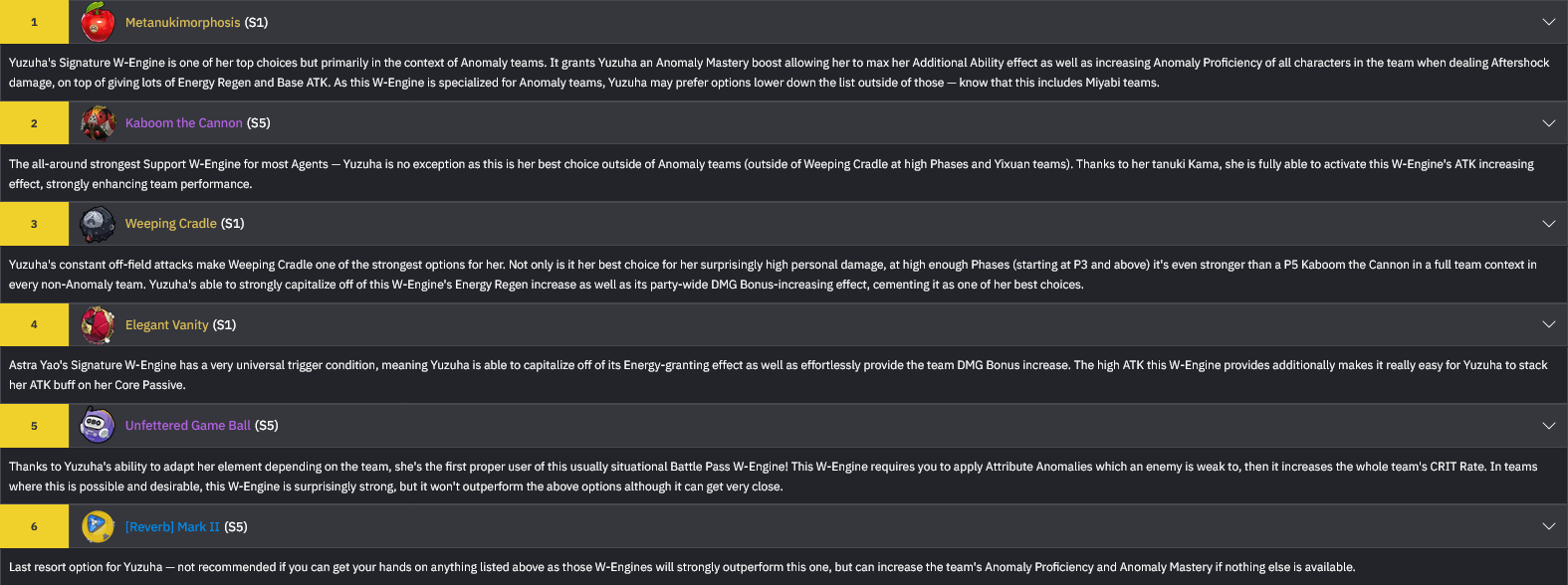Open the Elegant Vanity link

click(166, 325)
